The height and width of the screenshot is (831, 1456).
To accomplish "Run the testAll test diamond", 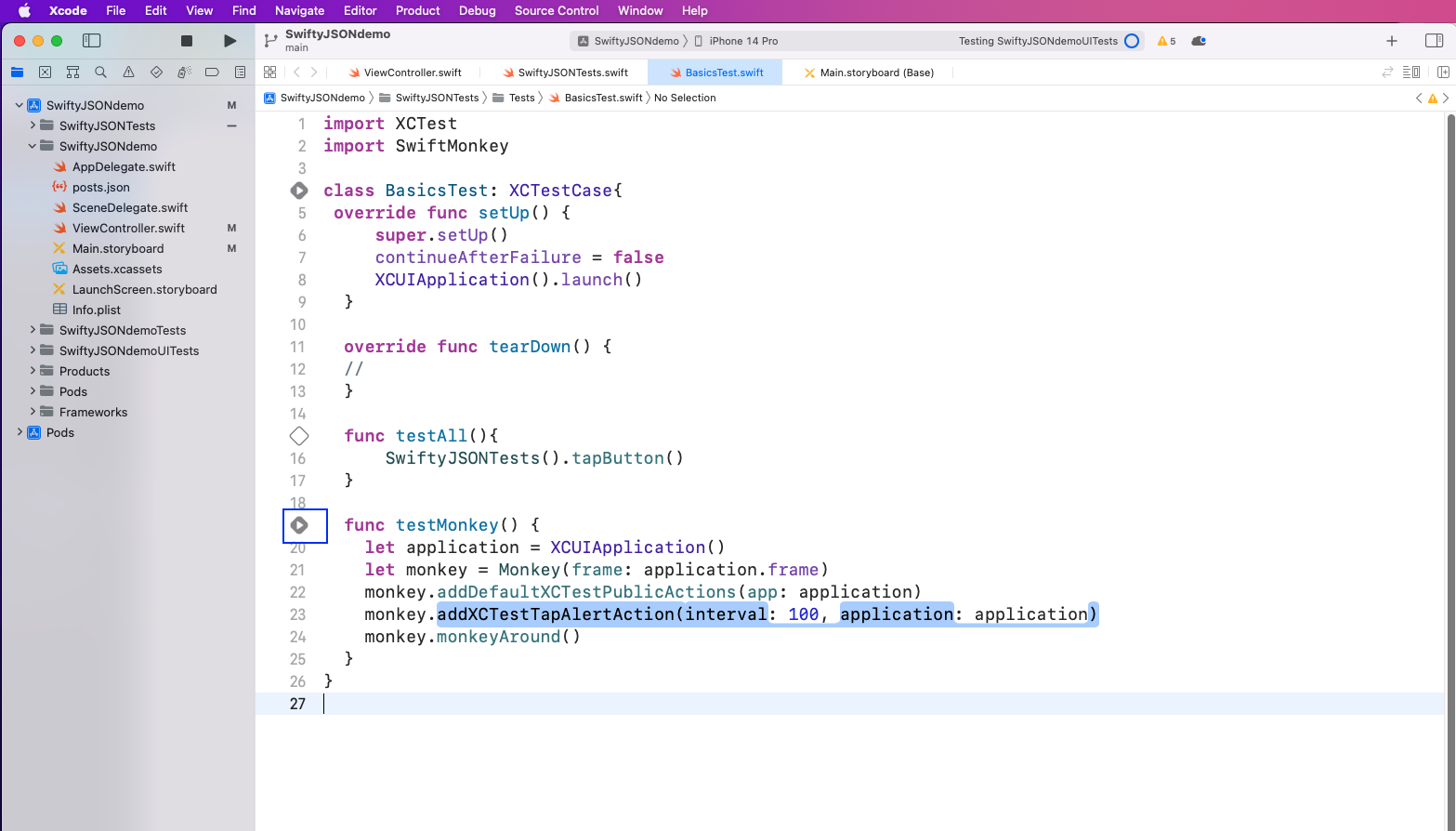I will click(x=299, y=436).
